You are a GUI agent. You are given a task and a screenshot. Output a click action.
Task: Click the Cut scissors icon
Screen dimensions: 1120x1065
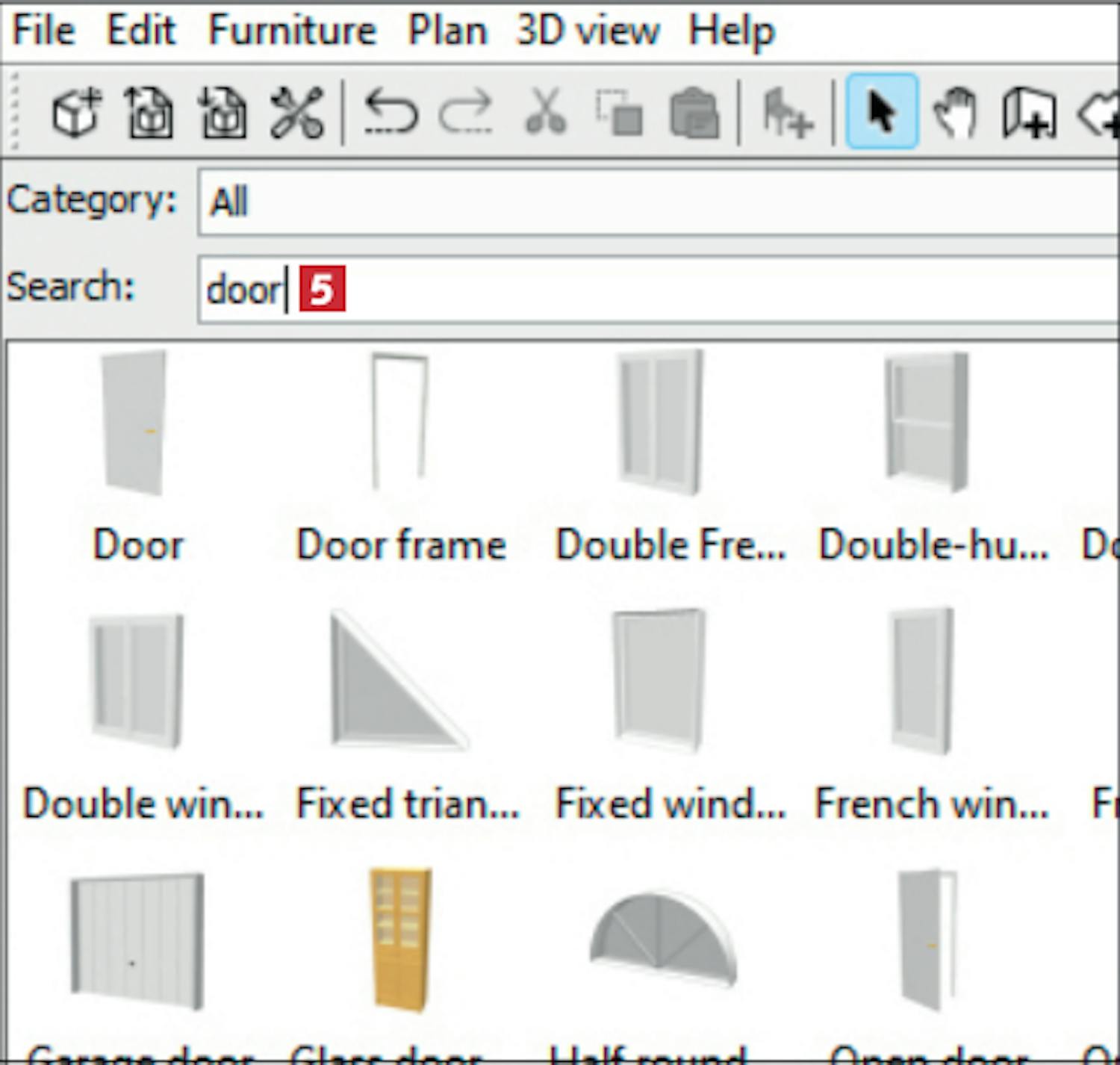pos(546,113)
